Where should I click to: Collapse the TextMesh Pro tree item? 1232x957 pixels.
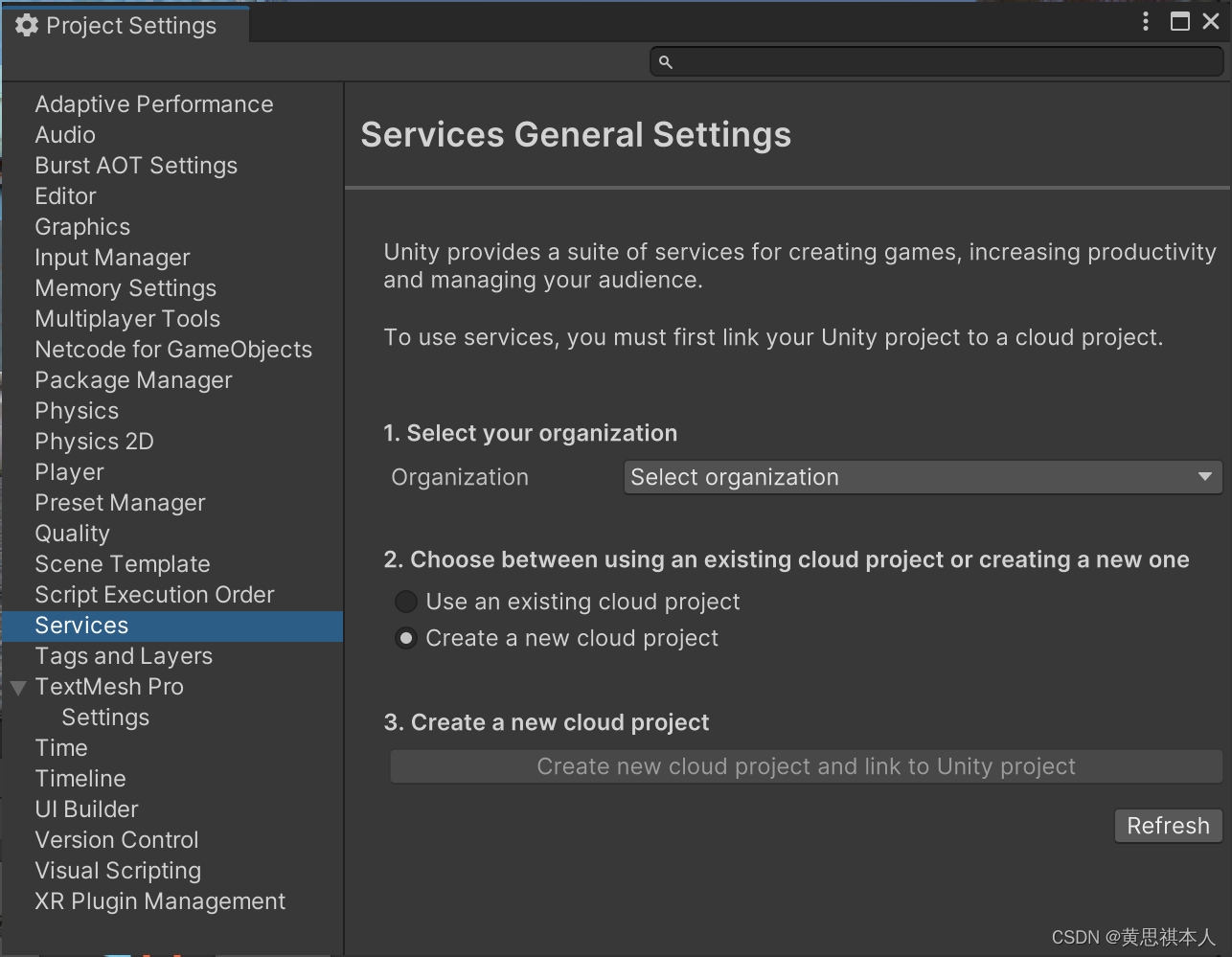pyautogui.click(x=18, y=688)
